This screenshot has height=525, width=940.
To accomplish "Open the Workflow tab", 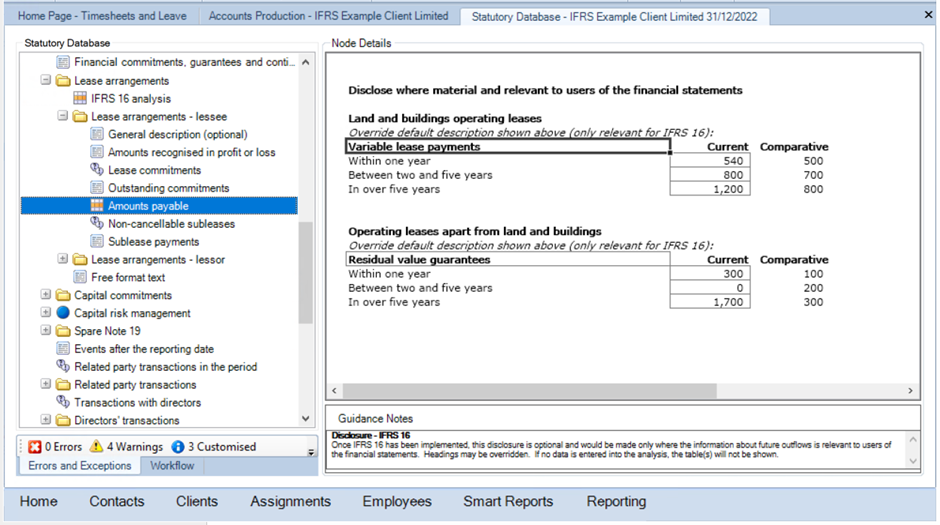I will [172, 466].
